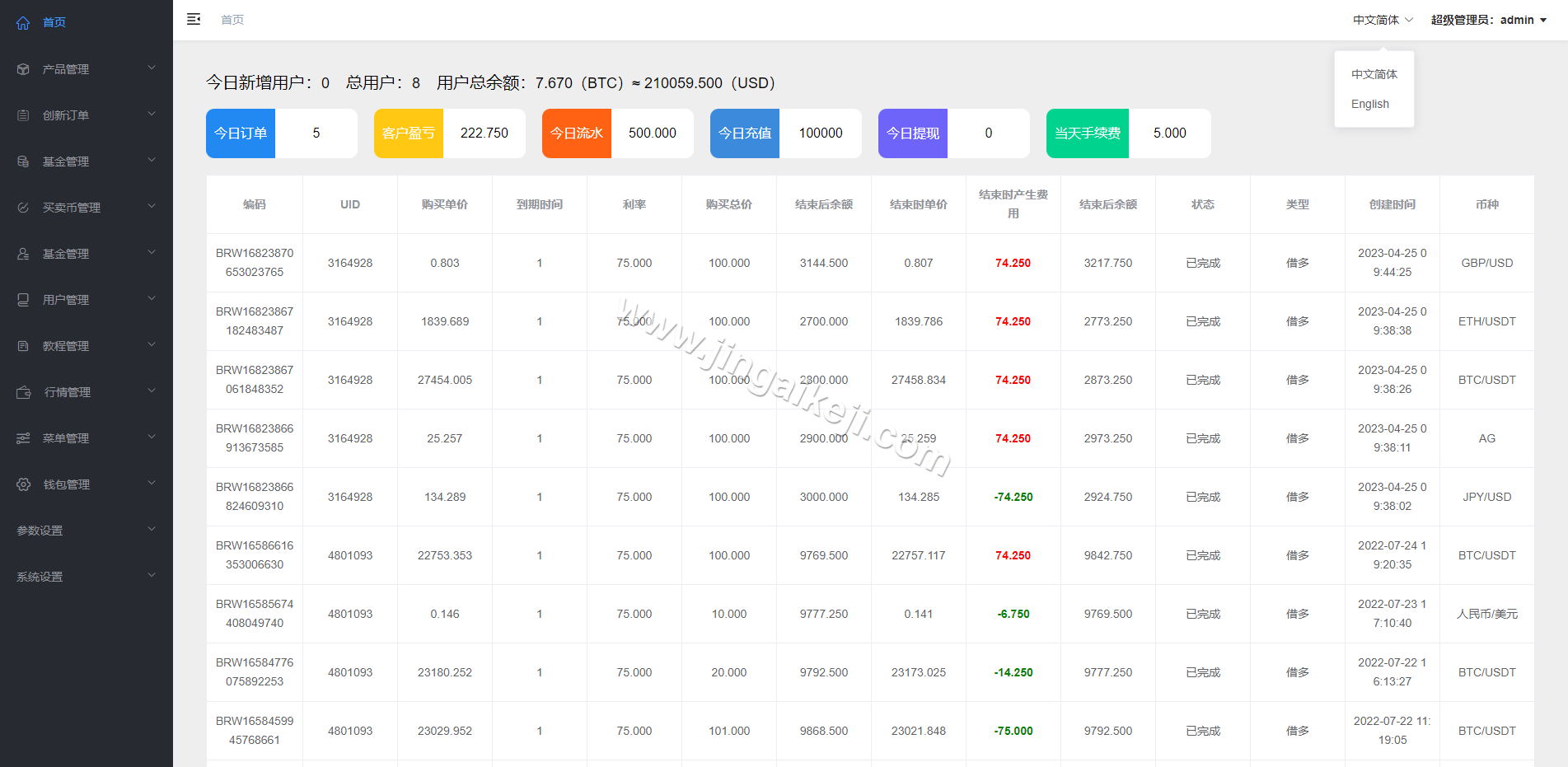
Task: Click the 教程管理 tutorial icon
Action: (22, 346)
